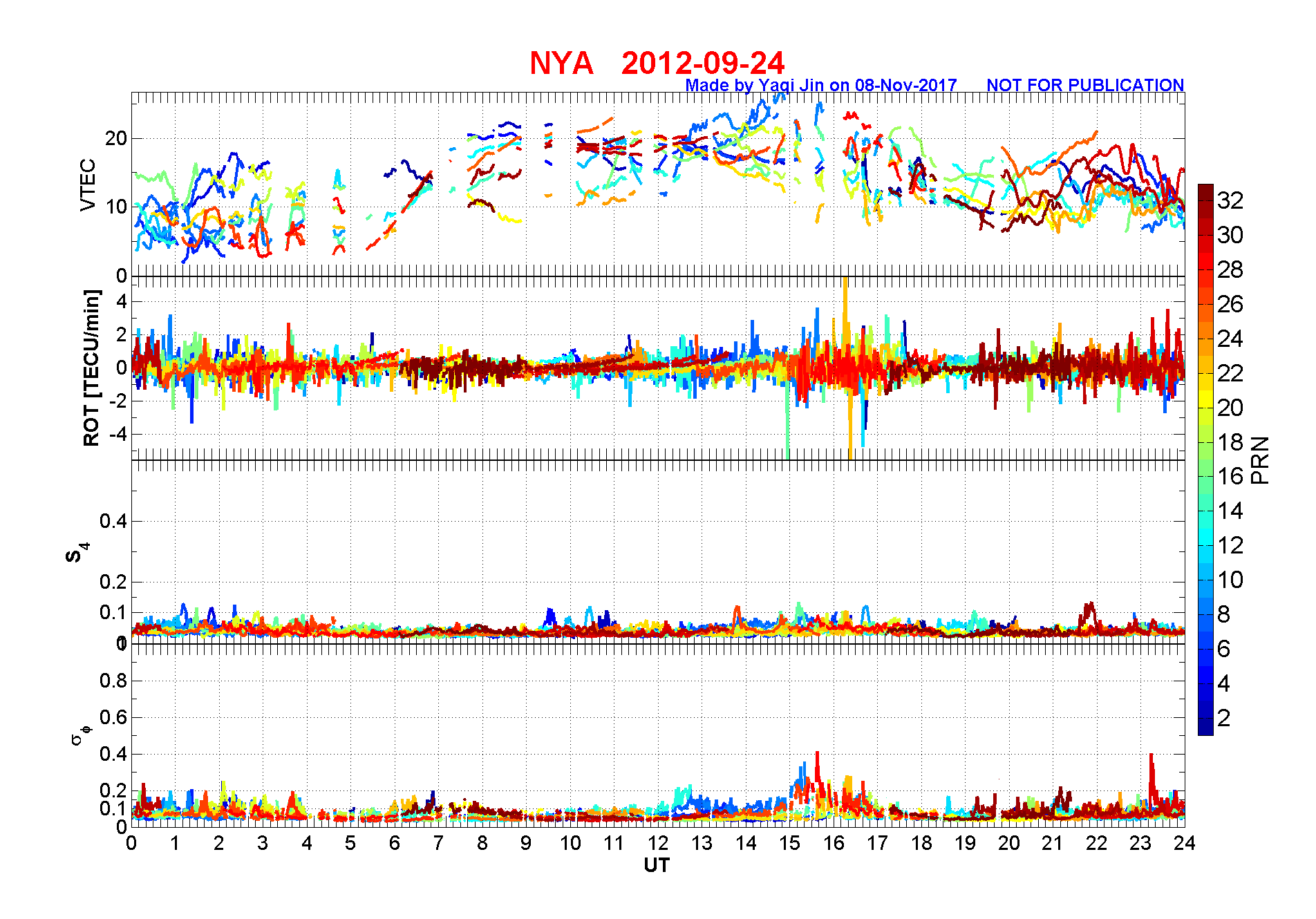The width and height of the screenshot is (1316, 919).
Task: Click colorbar tick label 2
Action: 1223,718
